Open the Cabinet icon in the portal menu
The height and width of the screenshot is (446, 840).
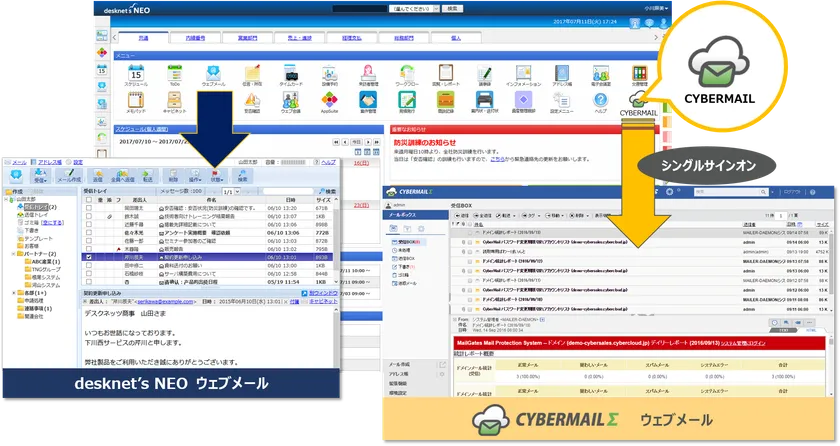tap(174, 100)
